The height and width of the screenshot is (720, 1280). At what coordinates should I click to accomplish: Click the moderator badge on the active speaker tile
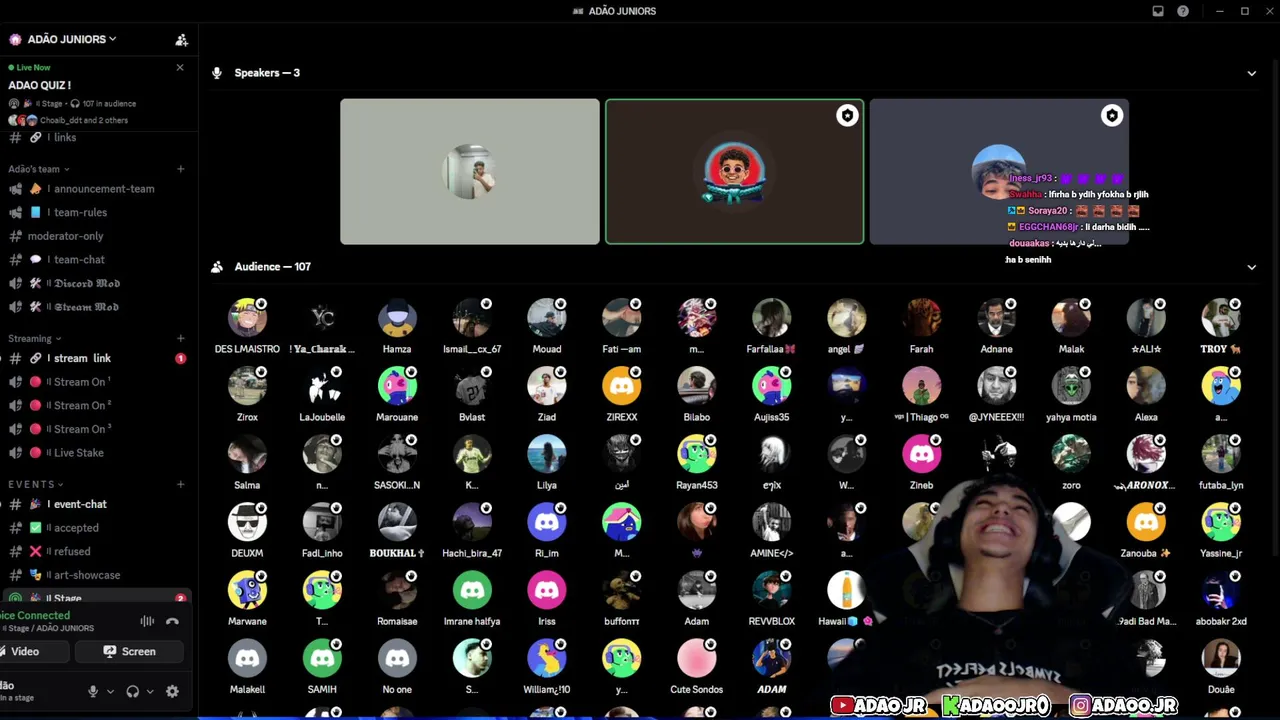click(847, 116)
